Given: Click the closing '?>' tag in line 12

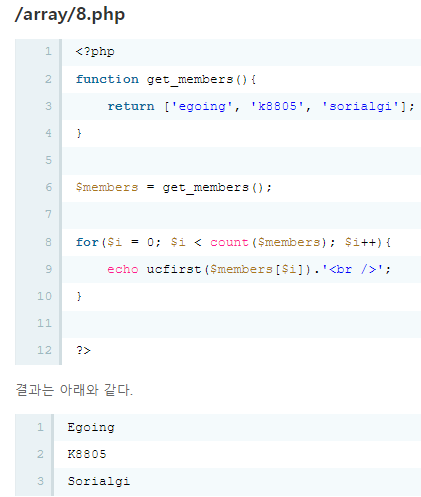Looking at the screenshot, I should (83, 351).
